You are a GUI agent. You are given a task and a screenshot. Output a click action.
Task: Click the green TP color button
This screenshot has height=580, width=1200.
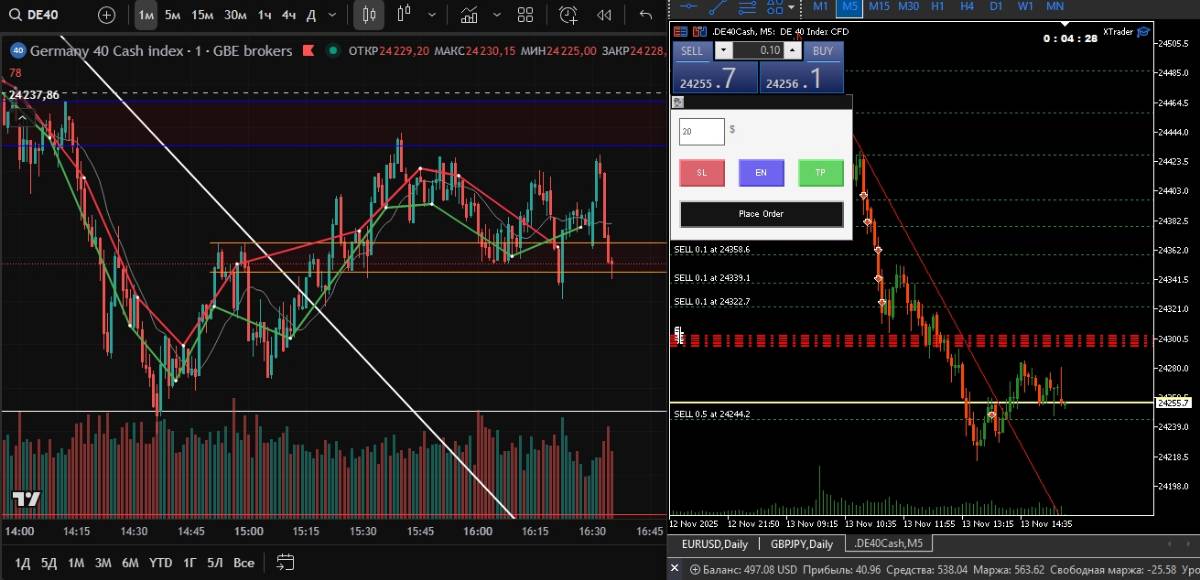pyautogui.click(x=820, y=173)
